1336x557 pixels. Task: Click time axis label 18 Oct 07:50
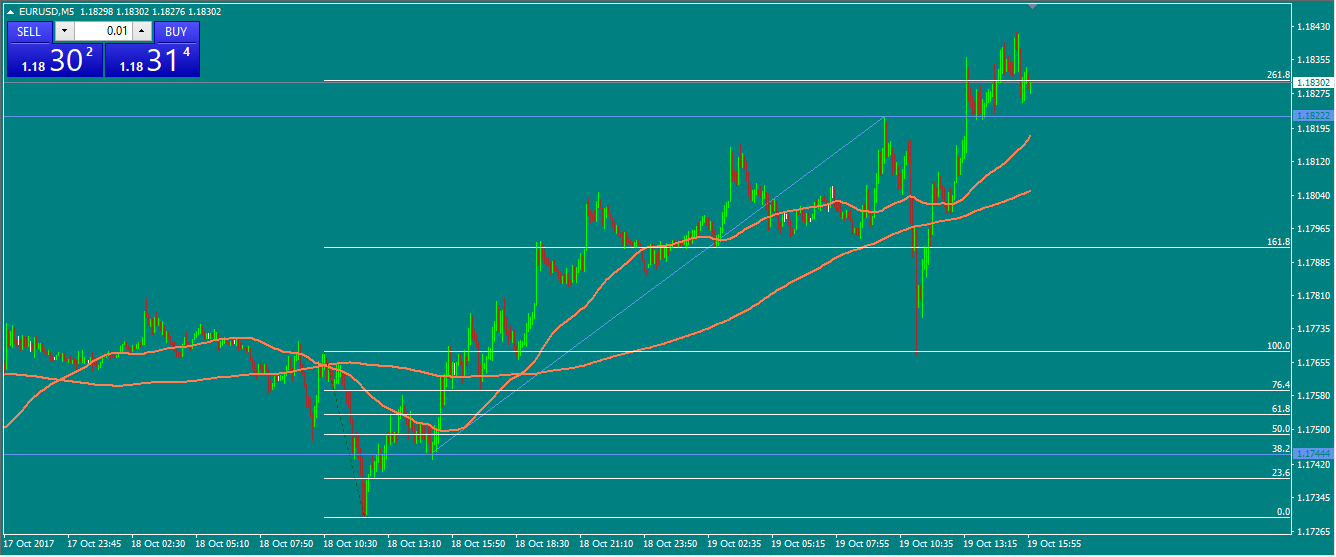click(x=286, y=545)
